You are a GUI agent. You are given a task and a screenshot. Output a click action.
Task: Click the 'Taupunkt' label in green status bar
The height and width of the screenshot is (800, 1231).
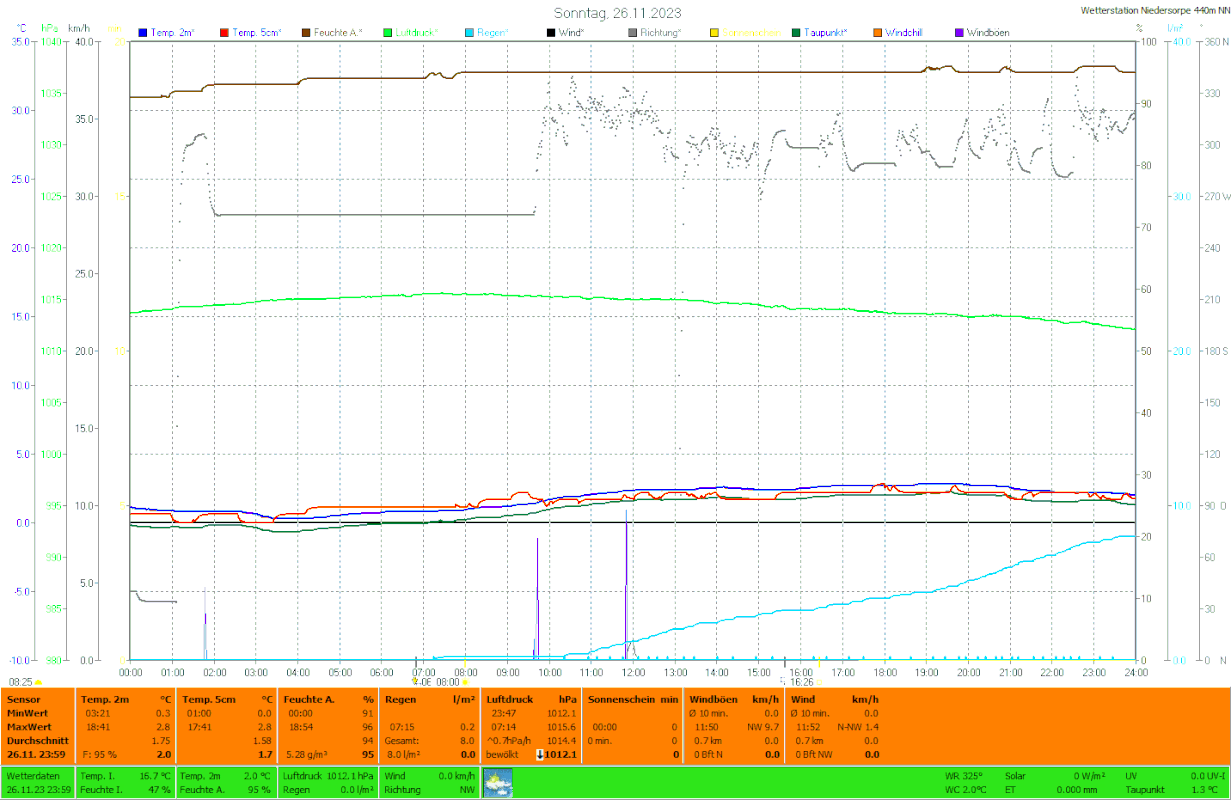coord(1145,790)
